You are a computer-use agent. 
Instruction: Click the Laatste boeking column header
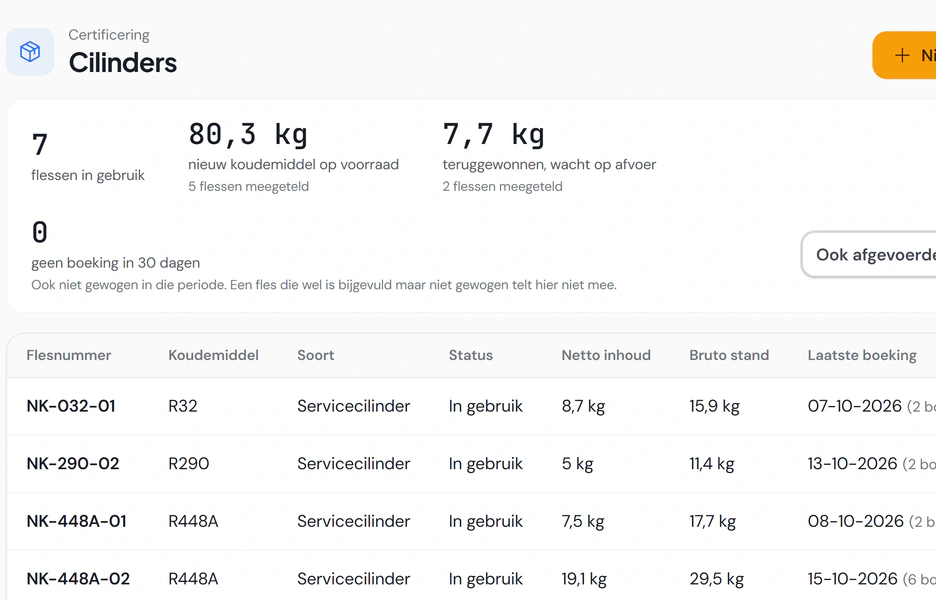pyautogui.click(x=862, y=355)
